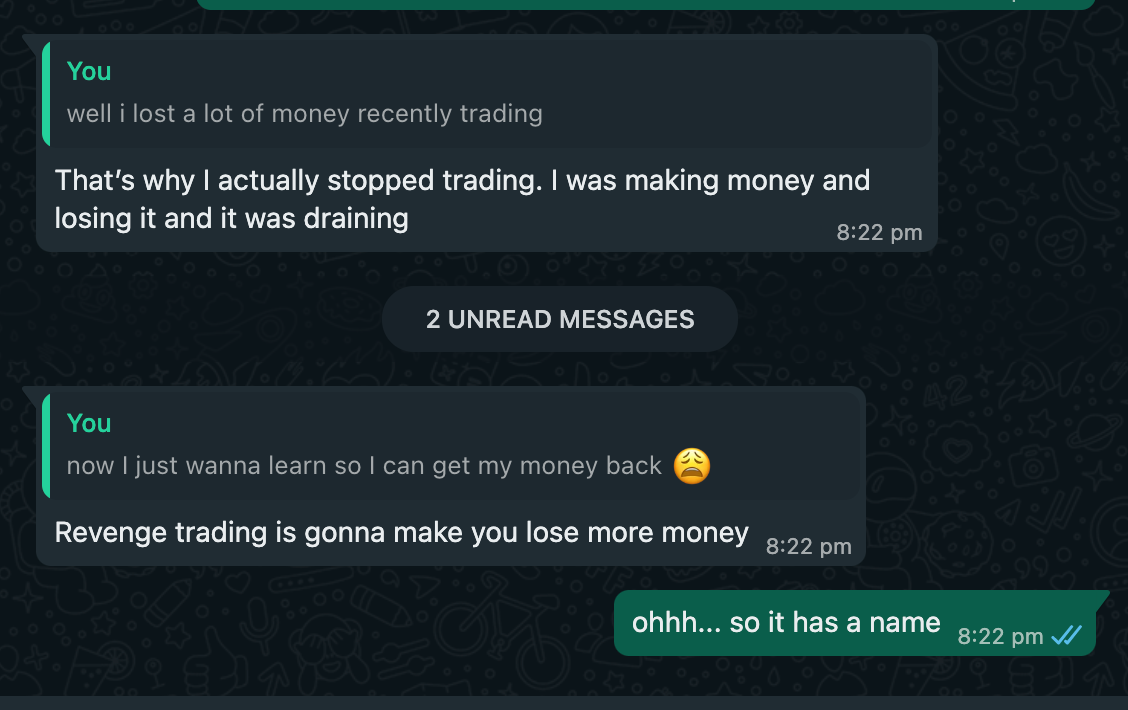Click 8:22 pm timestamp on Revenge trading message

pos(809,547)
